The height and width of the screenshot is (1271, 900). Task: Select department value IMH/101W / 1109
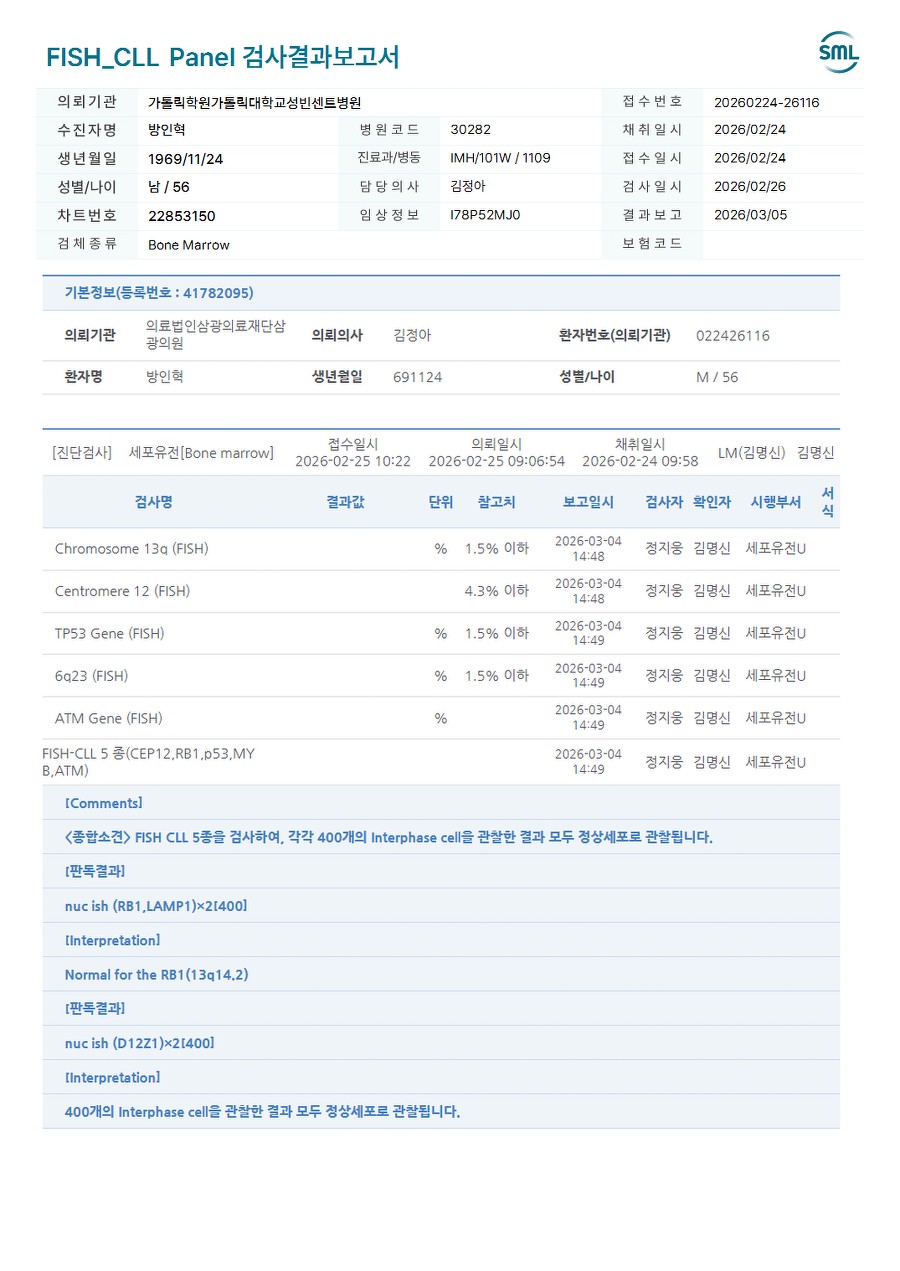[501, 158]
